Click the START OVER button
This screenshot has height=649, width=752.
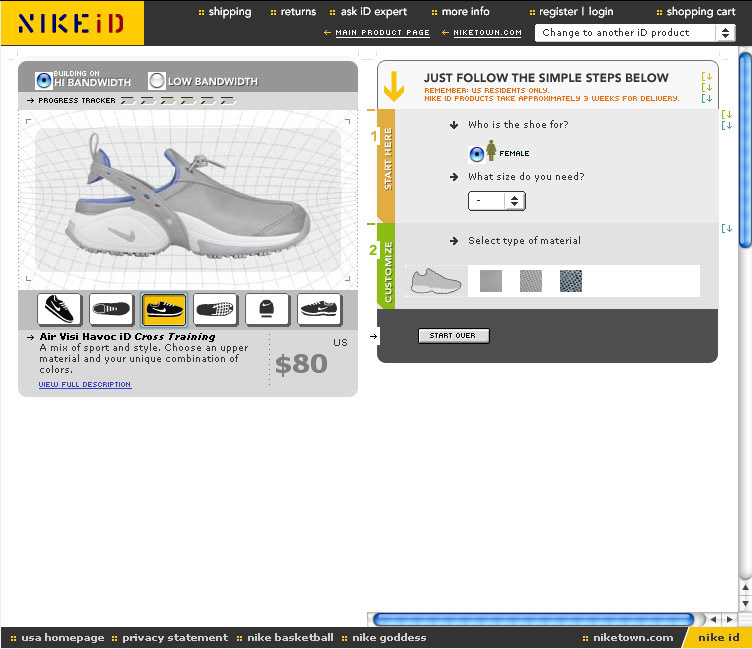453,336
